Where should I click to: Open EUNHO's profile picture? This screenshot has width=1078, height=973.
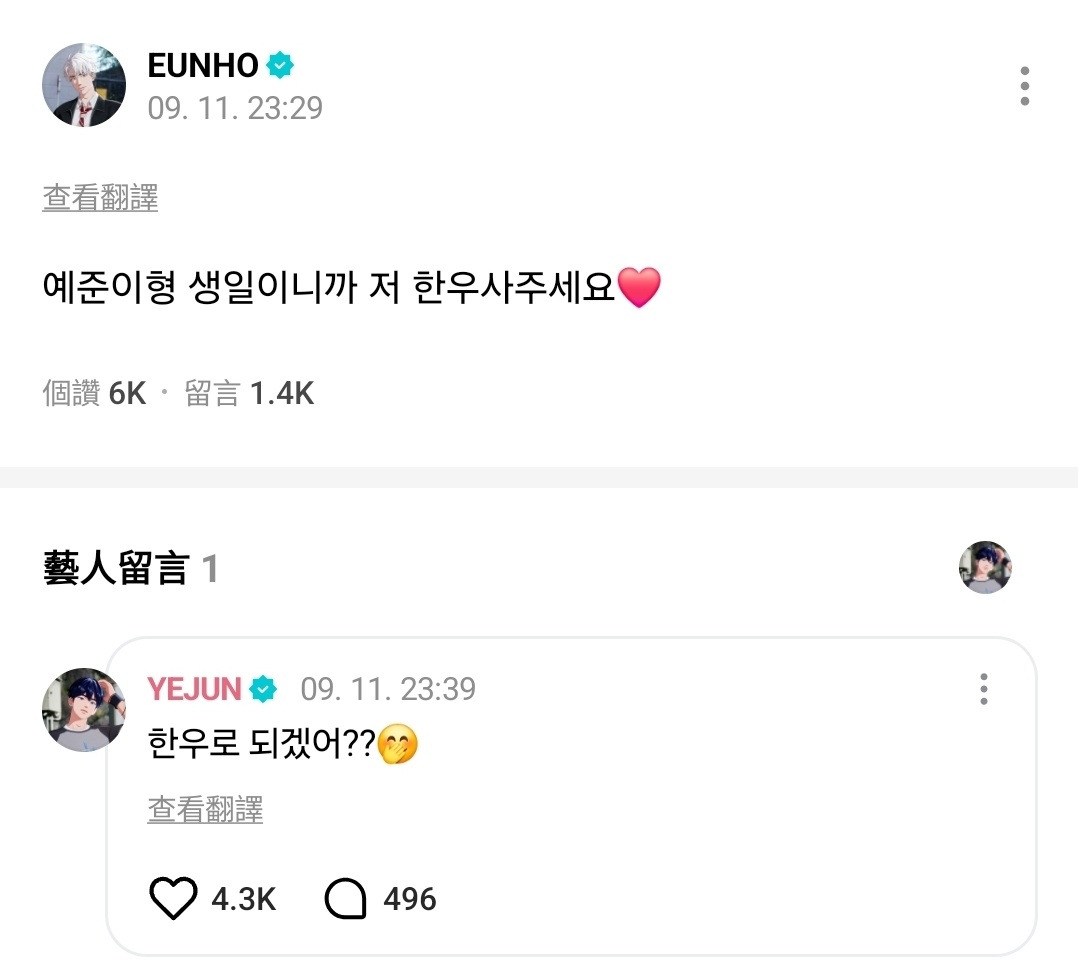pos(84,86)
